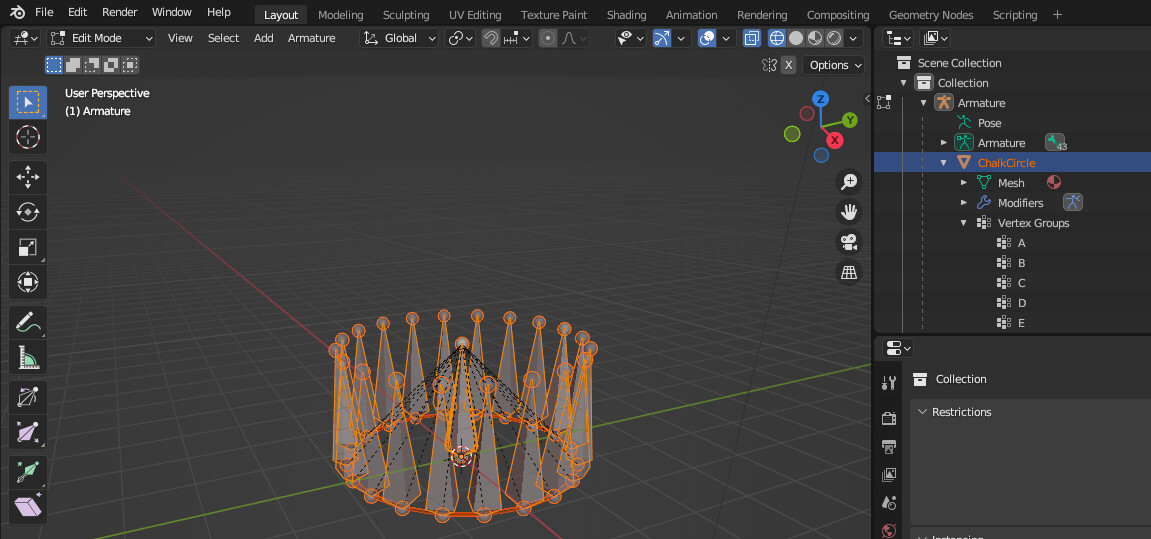Add a new workspace with plus
Image resolution: width=1151 pixels, height=539 pixels.
coord(1057,15)
